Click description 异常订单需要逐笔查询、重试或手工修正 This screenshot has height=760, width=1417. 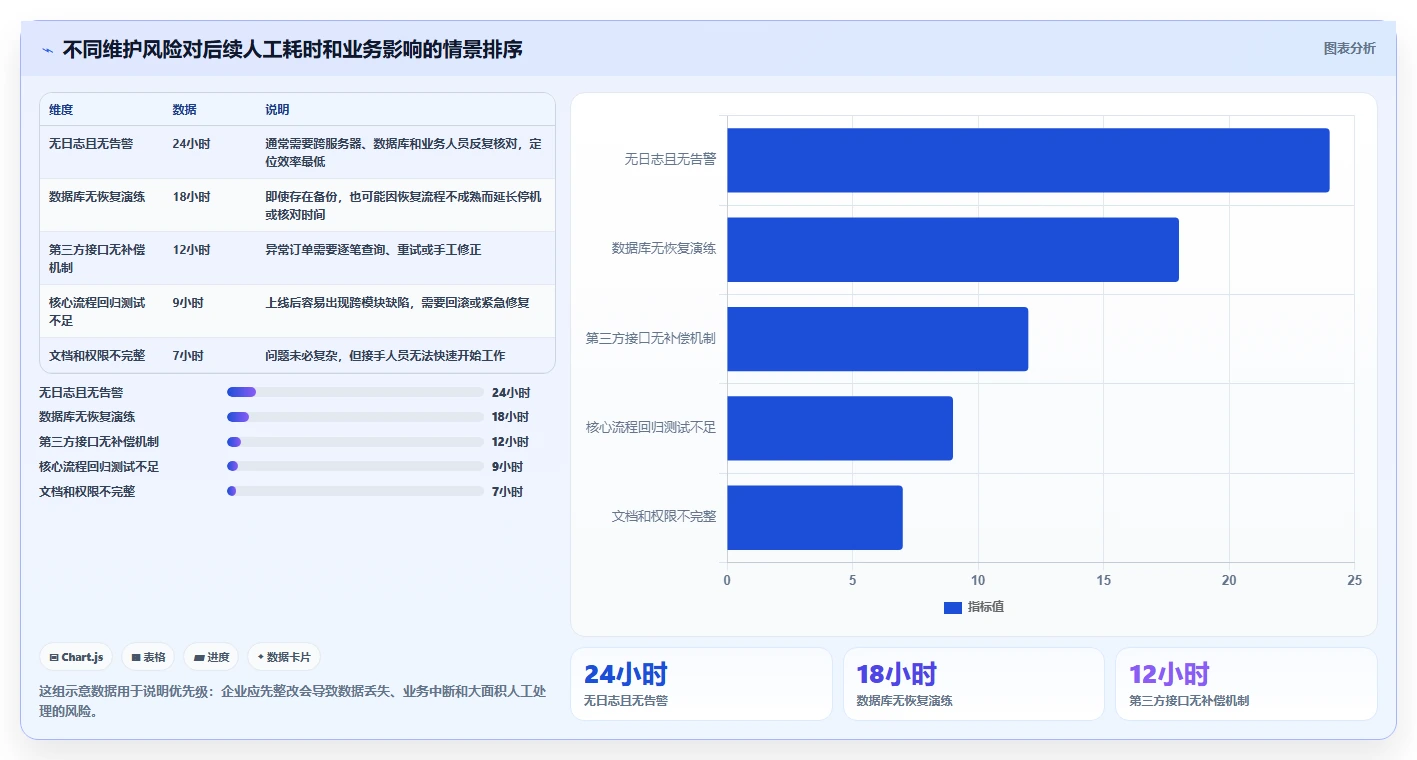373,250
